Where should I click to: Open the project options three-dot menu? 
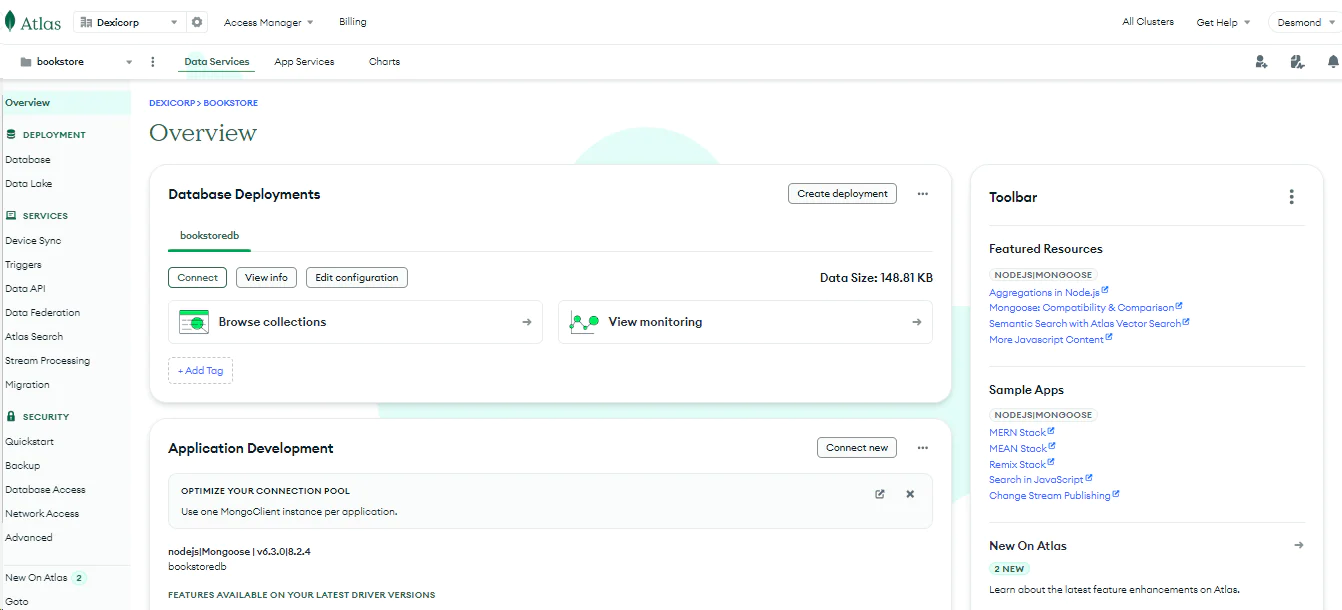click(153, 62)
